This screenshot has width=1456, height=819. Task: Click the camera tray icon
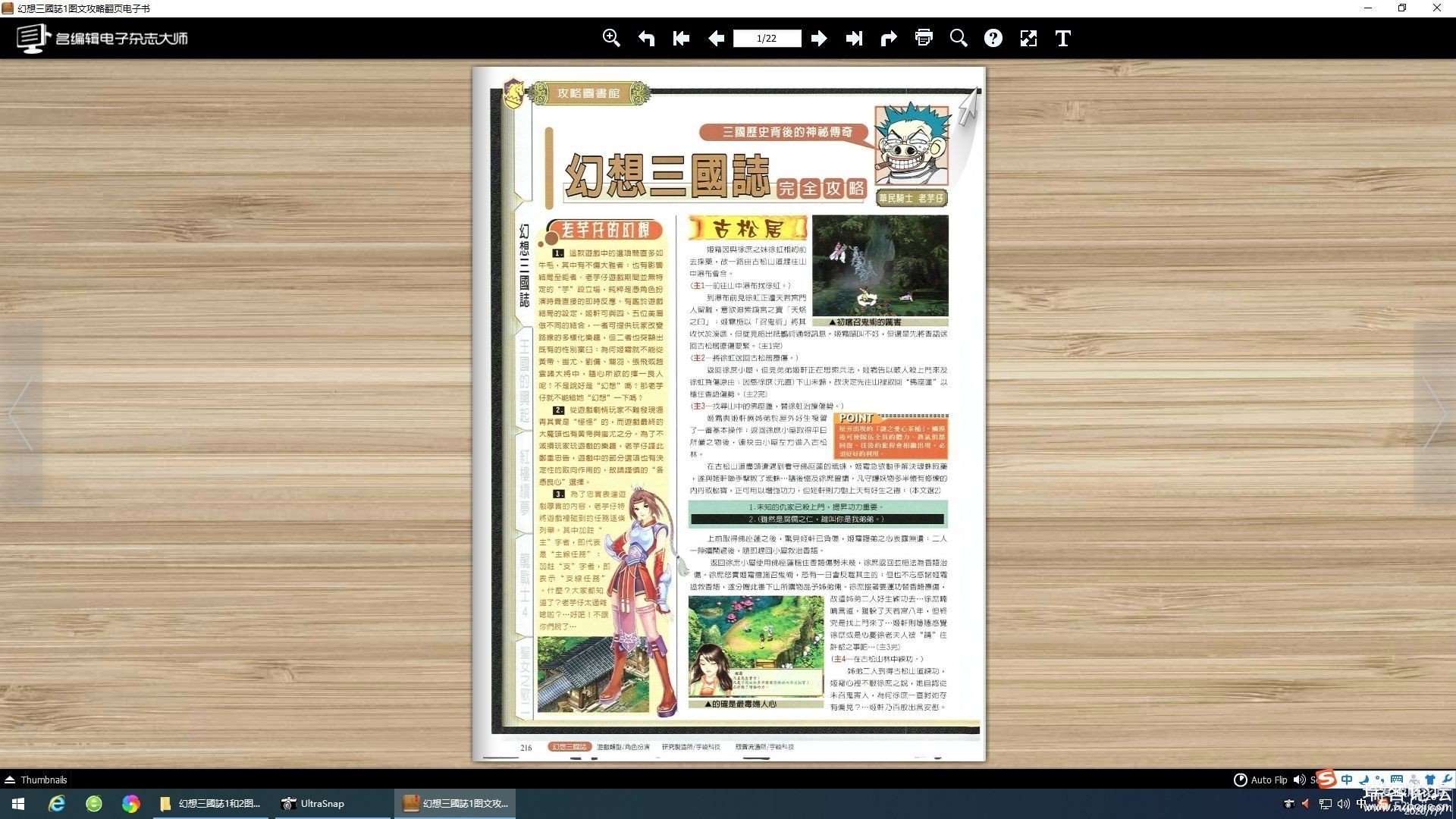tap(1288, 804)
